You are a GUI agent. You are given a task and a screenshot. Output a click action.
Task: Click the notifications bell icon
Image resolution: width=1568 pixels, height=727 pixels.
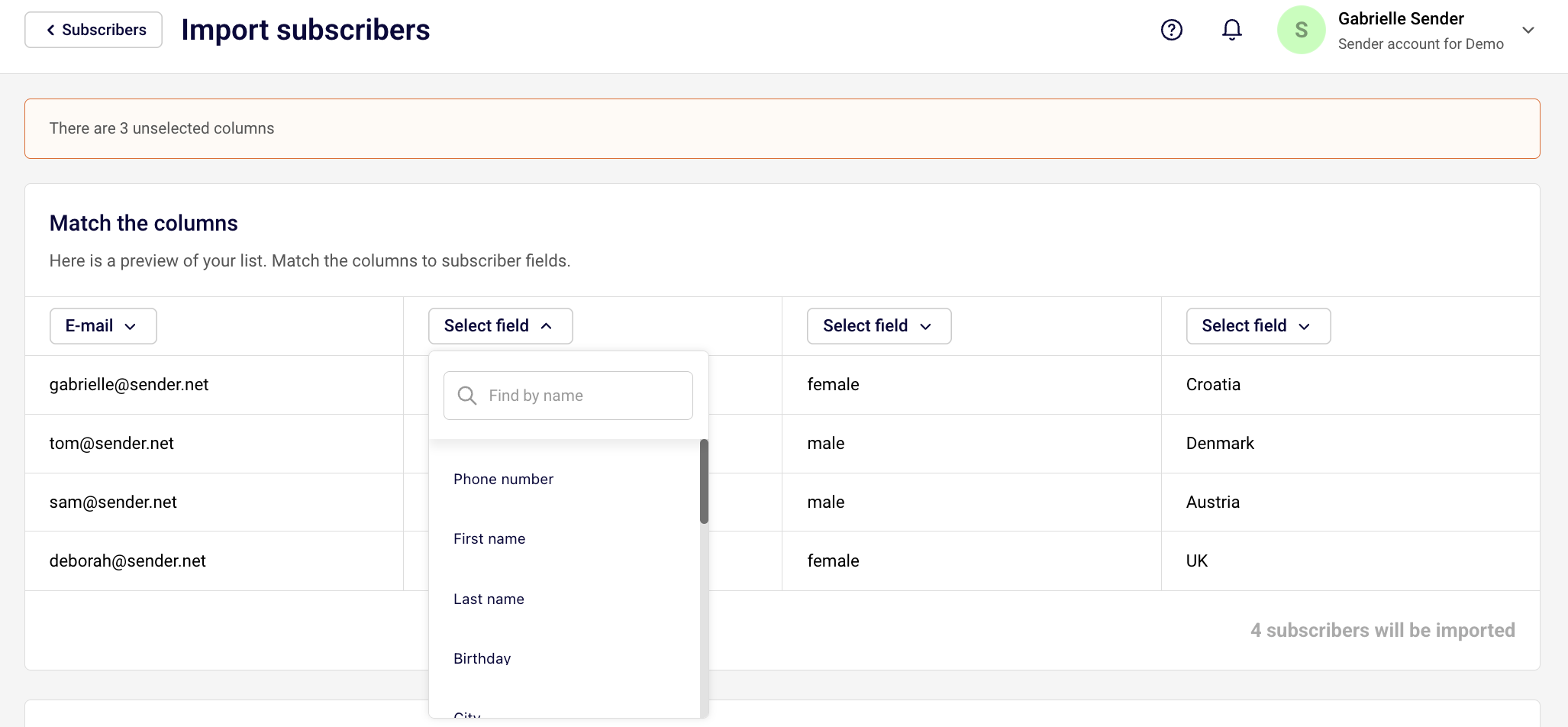pos(1231,30)
